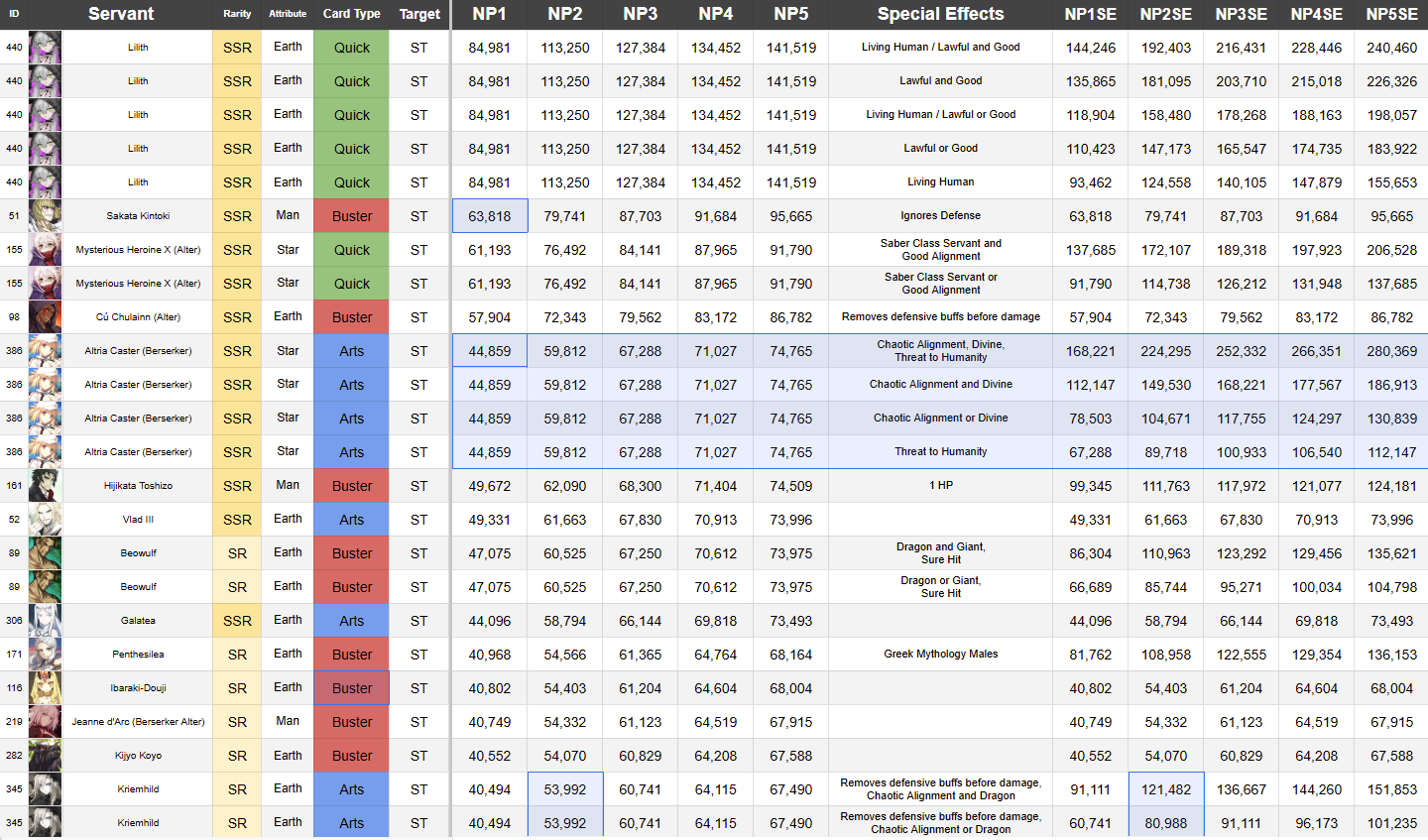
Task: Select the Target column header
Action: tap(419, 14)
